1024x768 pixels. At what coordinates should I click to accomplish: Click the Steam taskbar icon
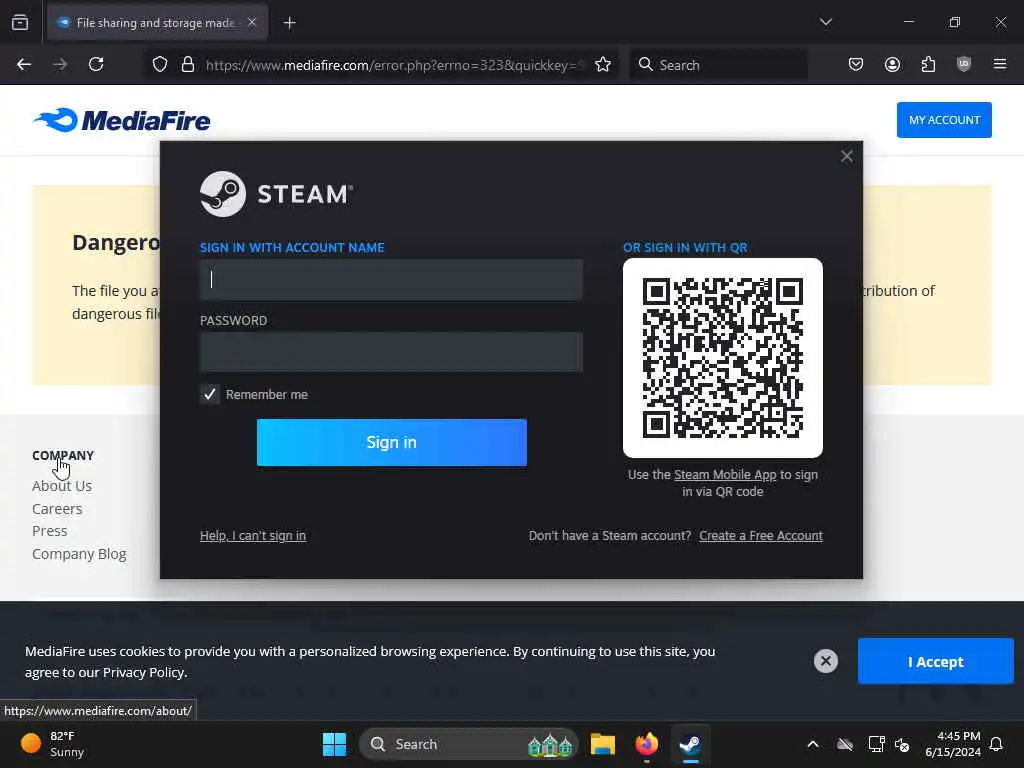click(x=690, y=744)
